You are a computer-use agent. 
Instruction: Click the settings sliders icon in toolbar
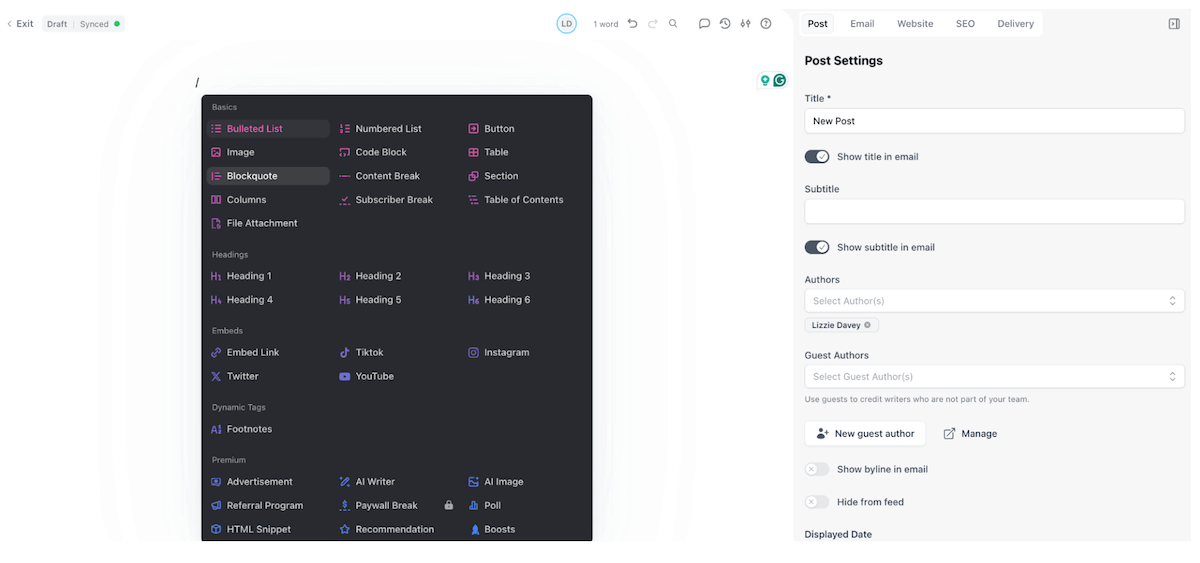click(x=745, y=24)
